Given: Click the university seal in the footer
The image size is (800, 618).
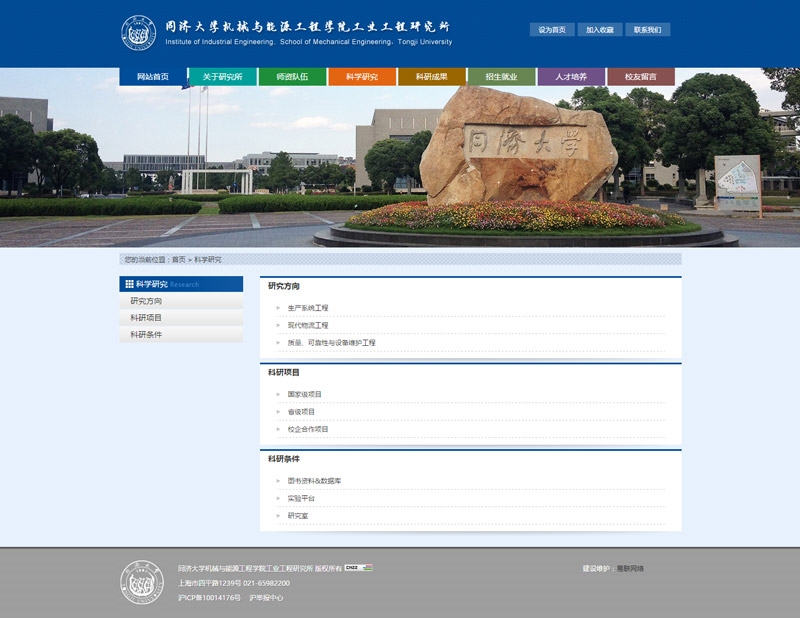Looking at the screenshot, I should pyautogui.click(x=139, y=580).
